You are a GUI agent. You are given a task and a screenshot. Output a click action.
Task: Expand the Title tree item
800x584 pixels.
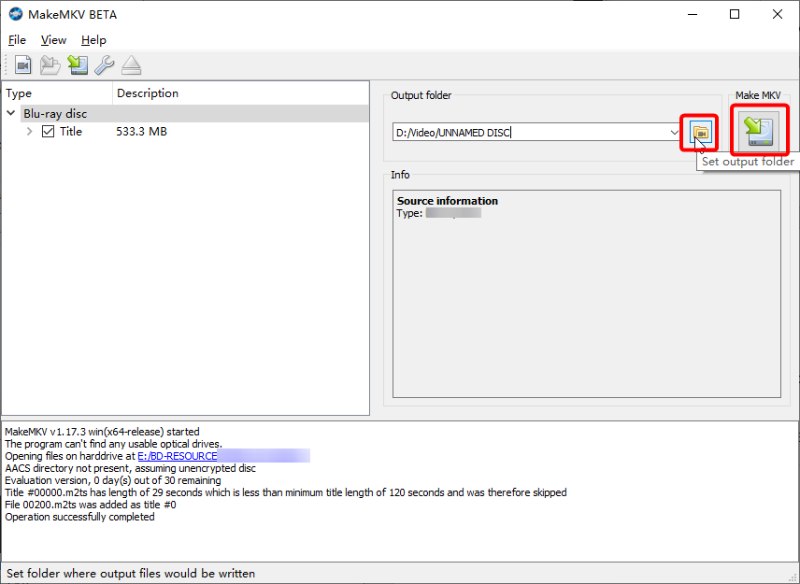(x=30, y=132)
